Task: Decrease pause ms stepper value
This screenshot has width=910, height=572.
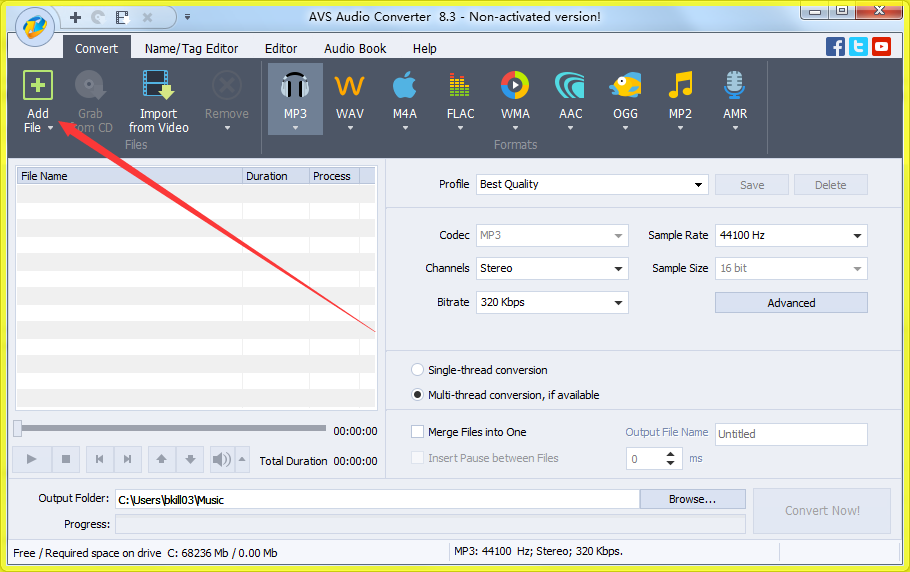Action: point(670,464)
